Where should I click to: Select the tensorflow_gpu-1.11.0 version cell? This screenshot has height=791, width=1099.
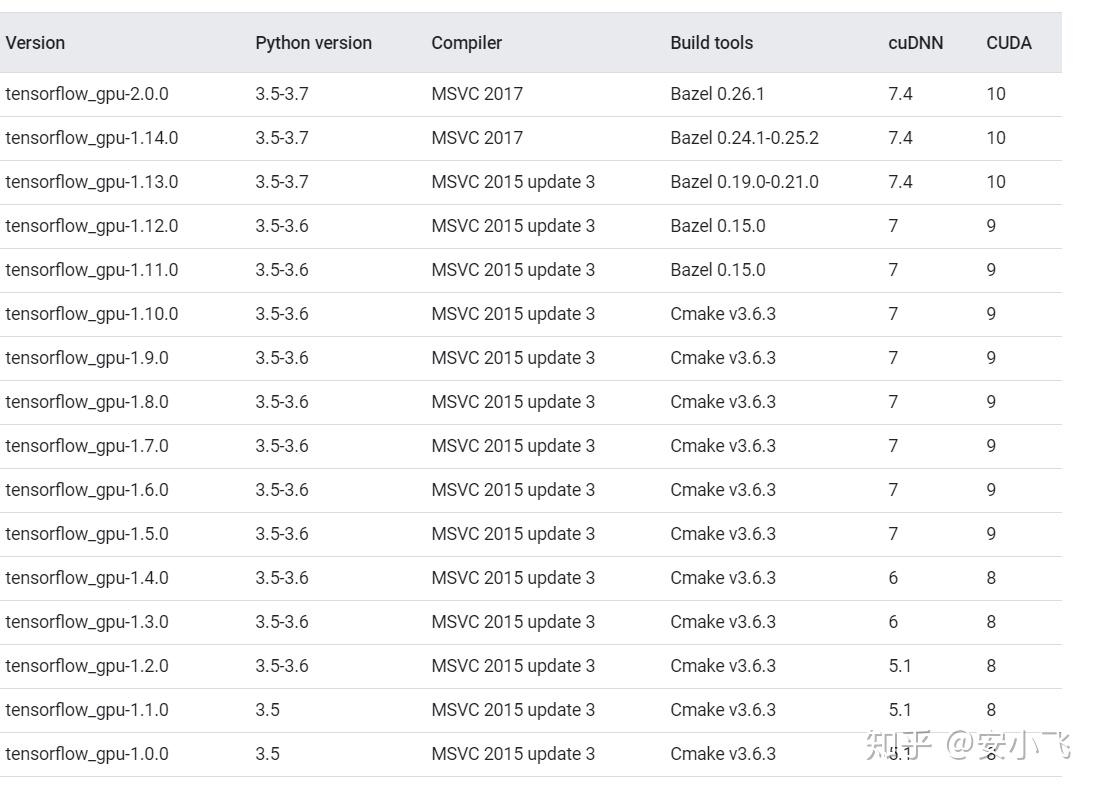point(92,270)
